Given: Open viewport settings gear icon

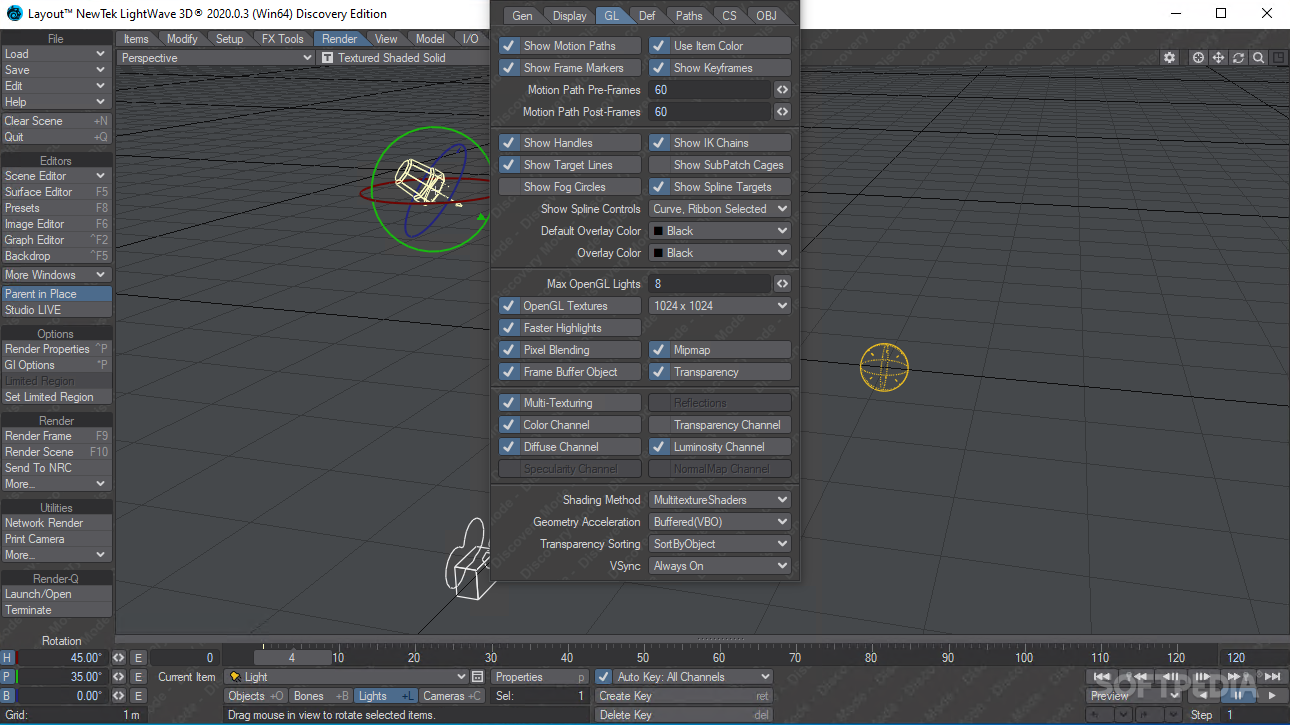Looking at the screenshot, I should pos(1169,58).
